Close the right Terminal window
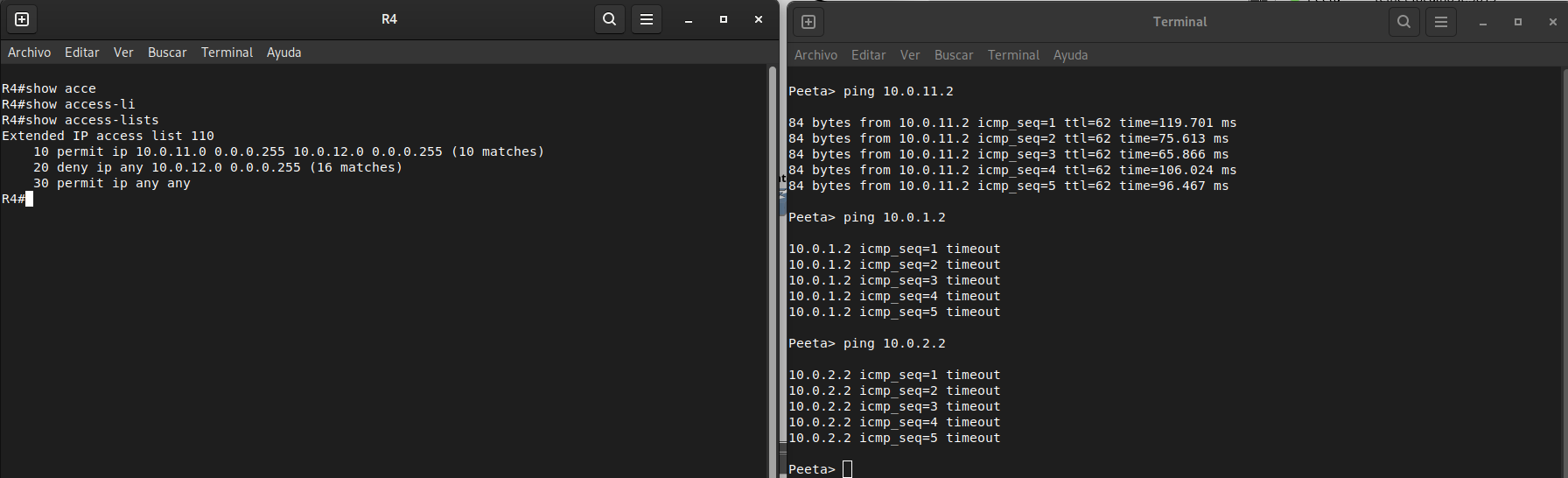This screenshot has width=1568, height=478. pyautogui.click(x=1553, y=22)
